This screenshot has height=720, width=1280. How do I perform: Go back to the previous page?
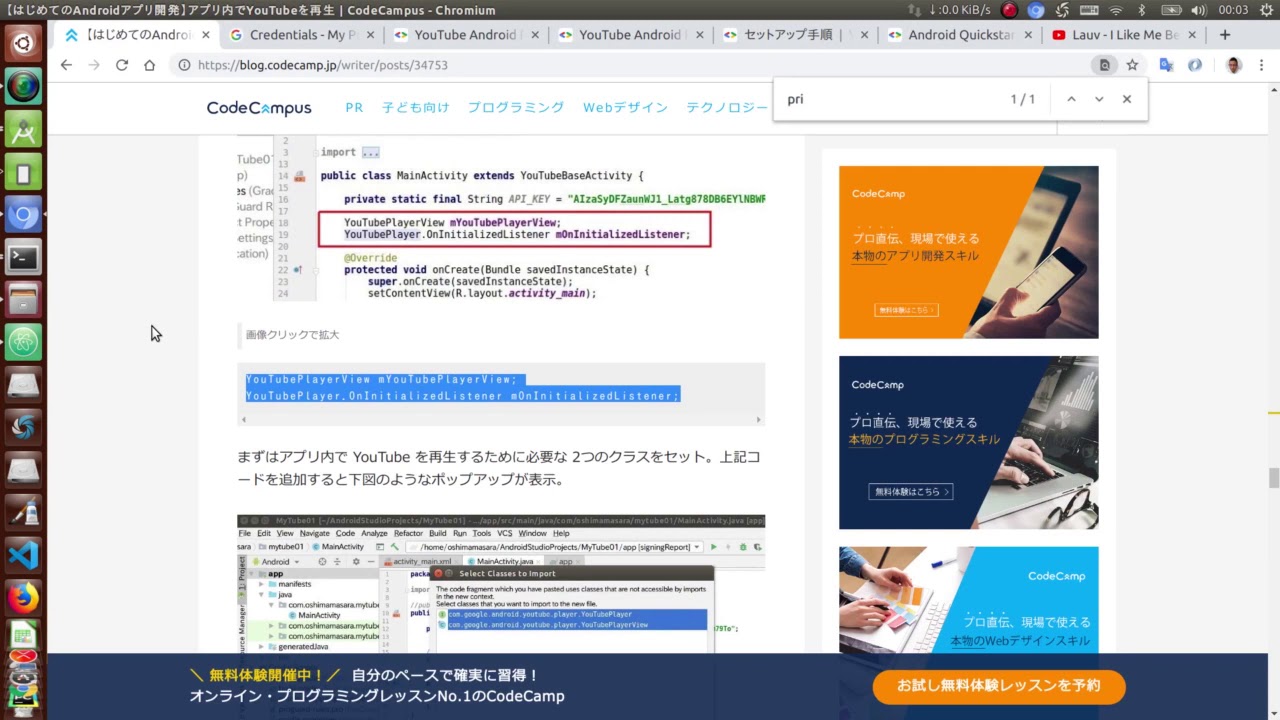pyautogui.click(x=66, y=65)
